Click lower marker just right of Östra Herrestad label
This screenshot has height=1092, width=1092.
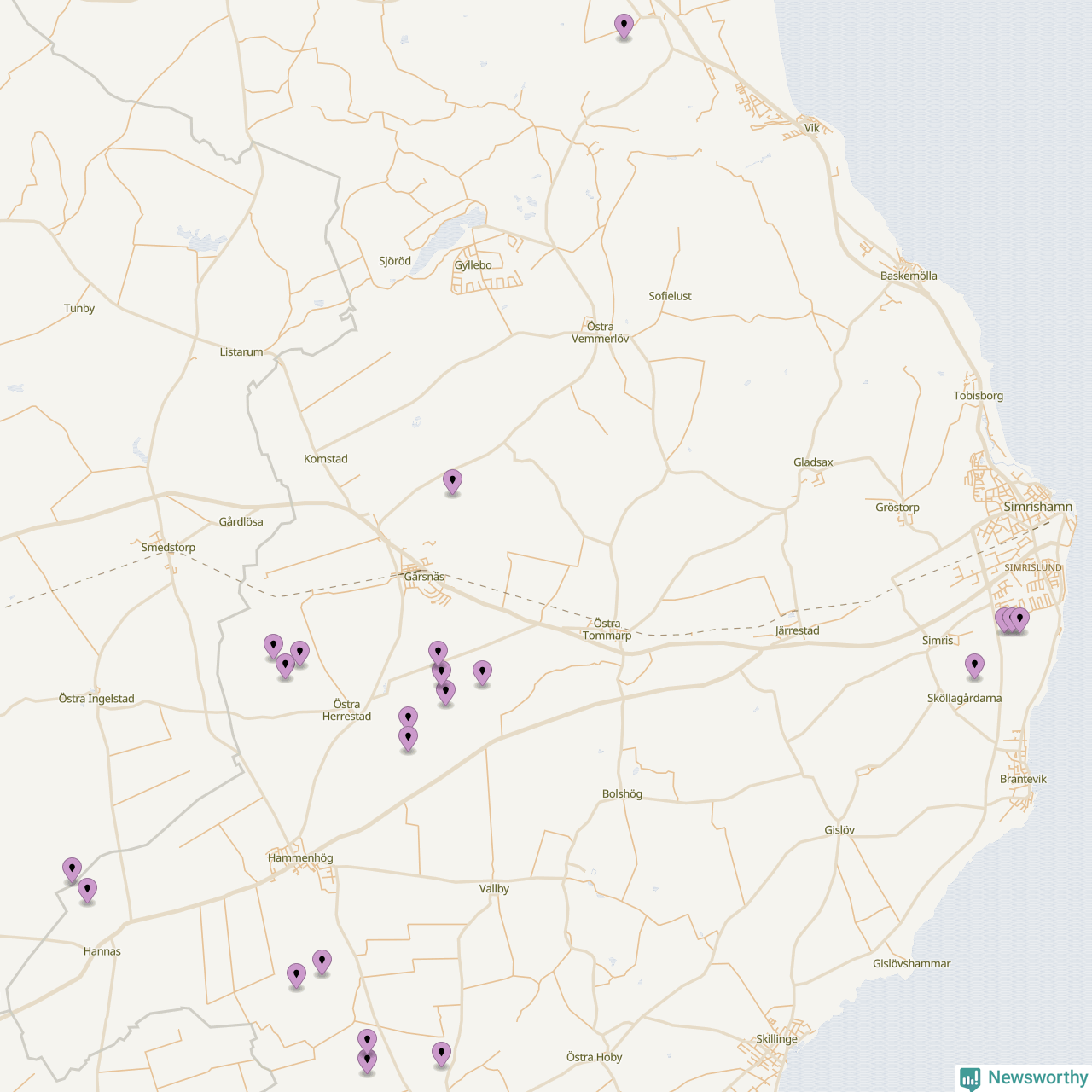pos(408,738)
